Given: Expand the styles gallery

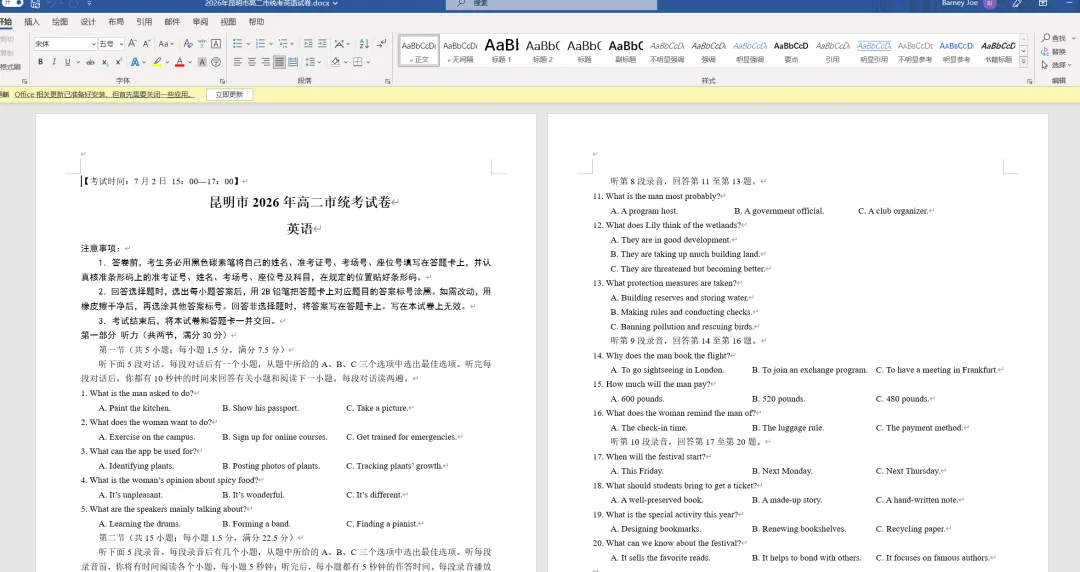Looking at the screenshot, I should click(x=1024, y=62).
